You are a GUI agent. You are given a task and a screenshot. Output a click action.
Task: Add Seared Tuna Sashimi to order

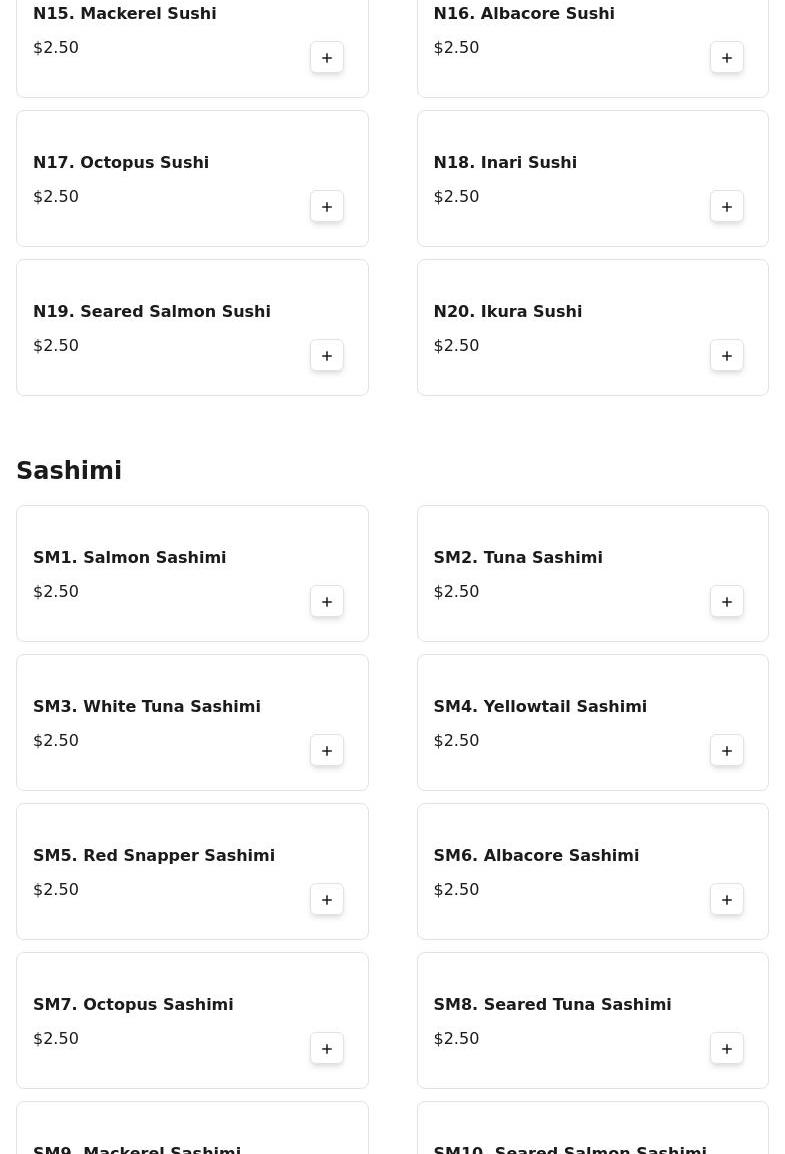(x=727, y=1049)
